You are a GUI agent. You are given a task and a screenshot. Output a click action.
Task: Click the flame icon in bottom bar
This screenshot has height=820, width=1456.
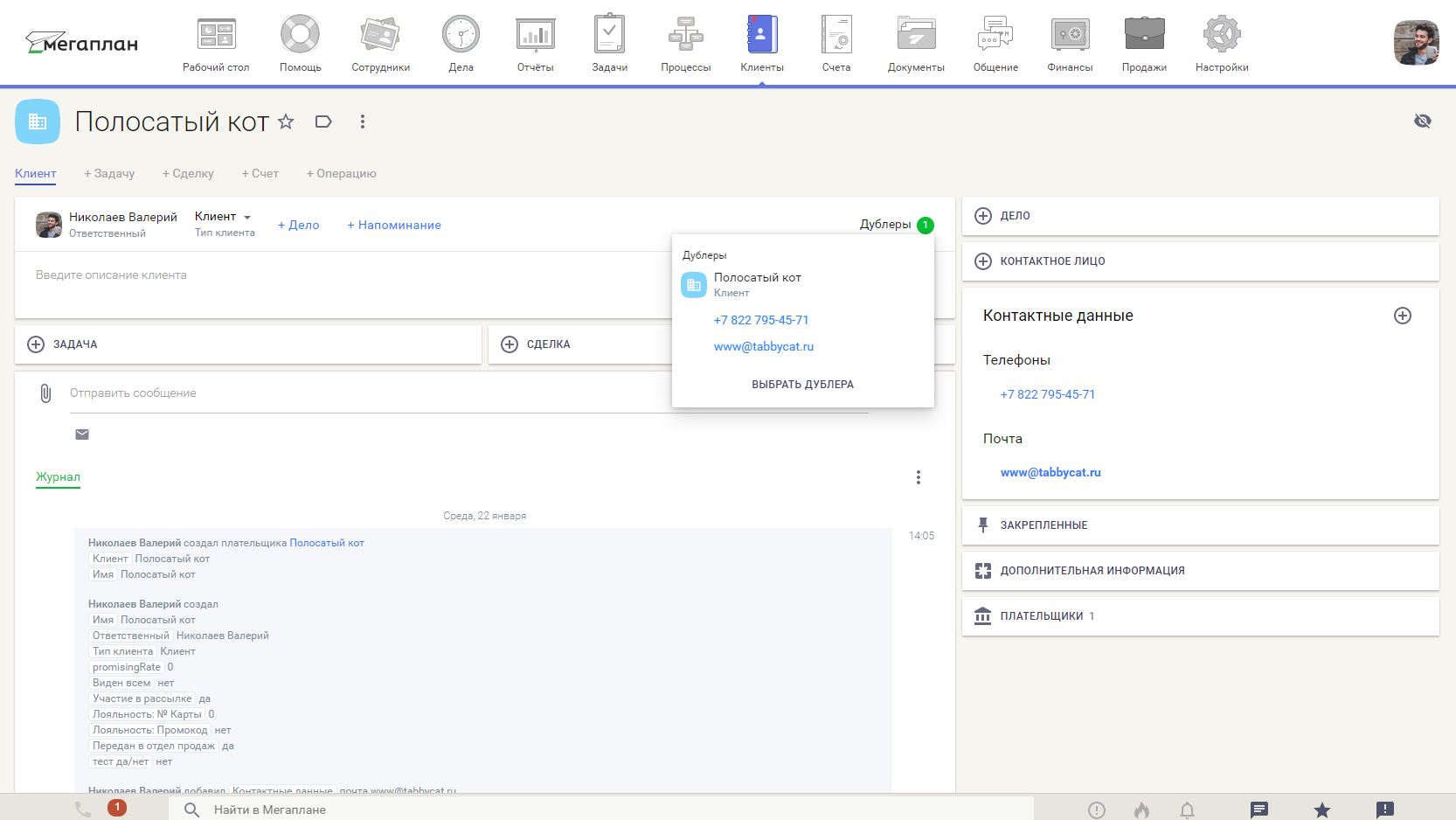click(x=1141, y=810)
